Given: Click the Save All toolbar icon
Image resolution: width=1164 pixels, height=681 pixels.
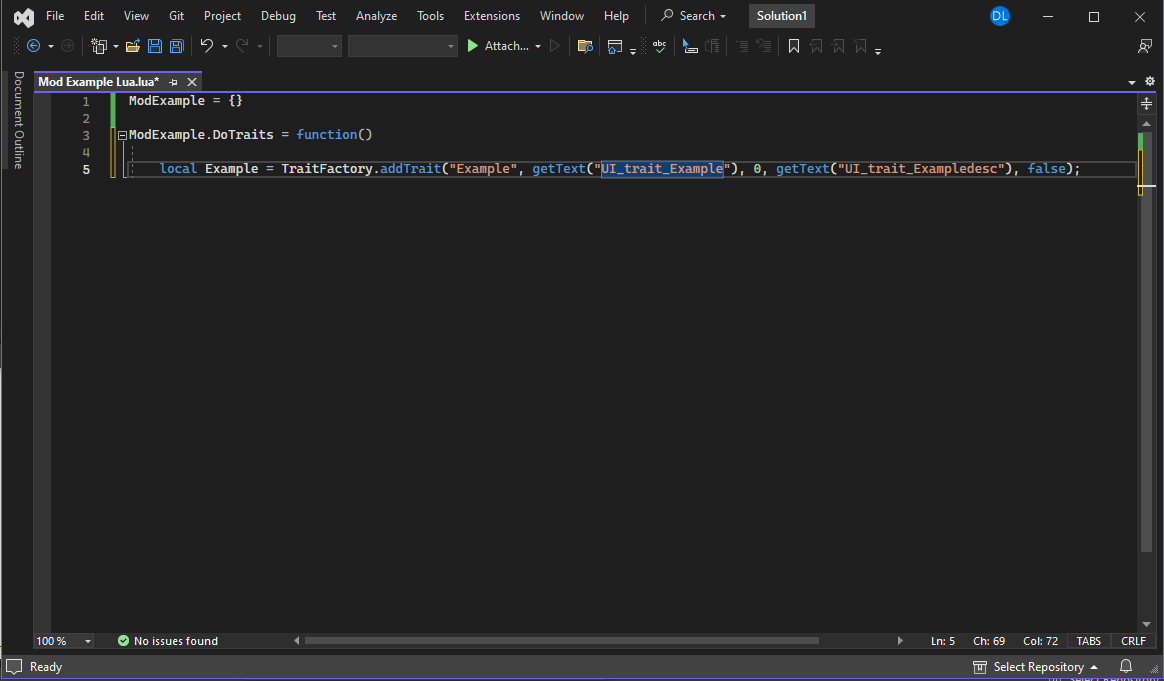Looking at the screenshot, I should tap(176, 46).
